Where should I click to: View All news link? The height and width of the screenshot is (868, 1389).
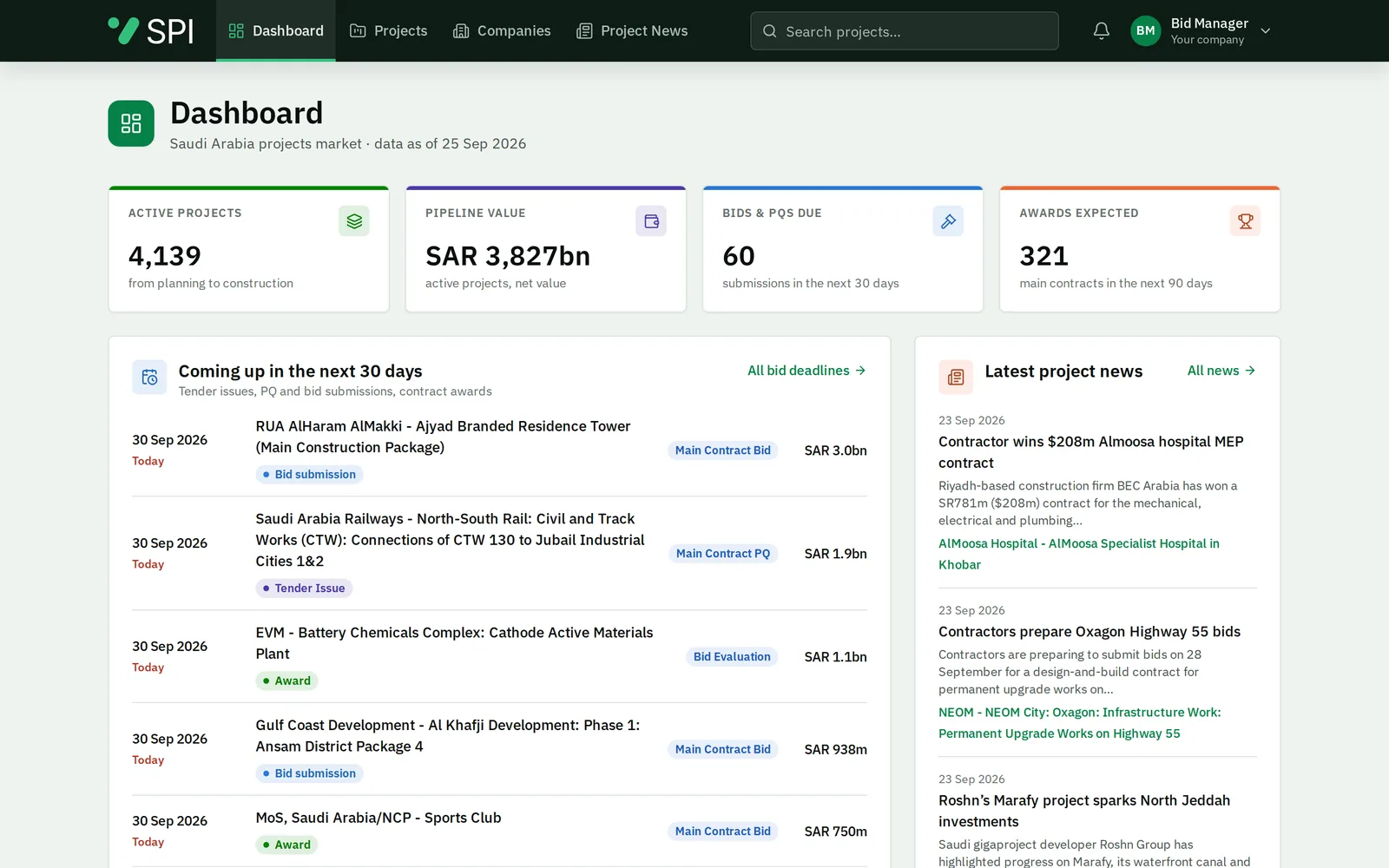click(x=1221, y=371)
